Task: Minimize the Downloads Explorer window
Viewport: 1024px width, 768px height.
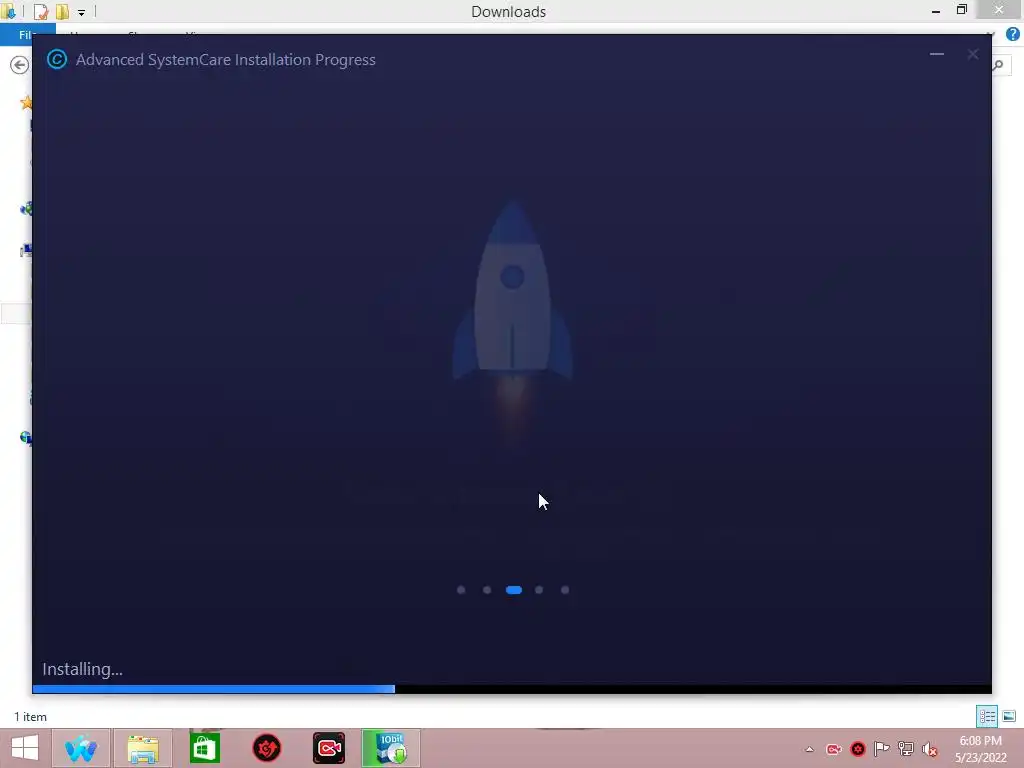Action: click(x=936, y=11)
